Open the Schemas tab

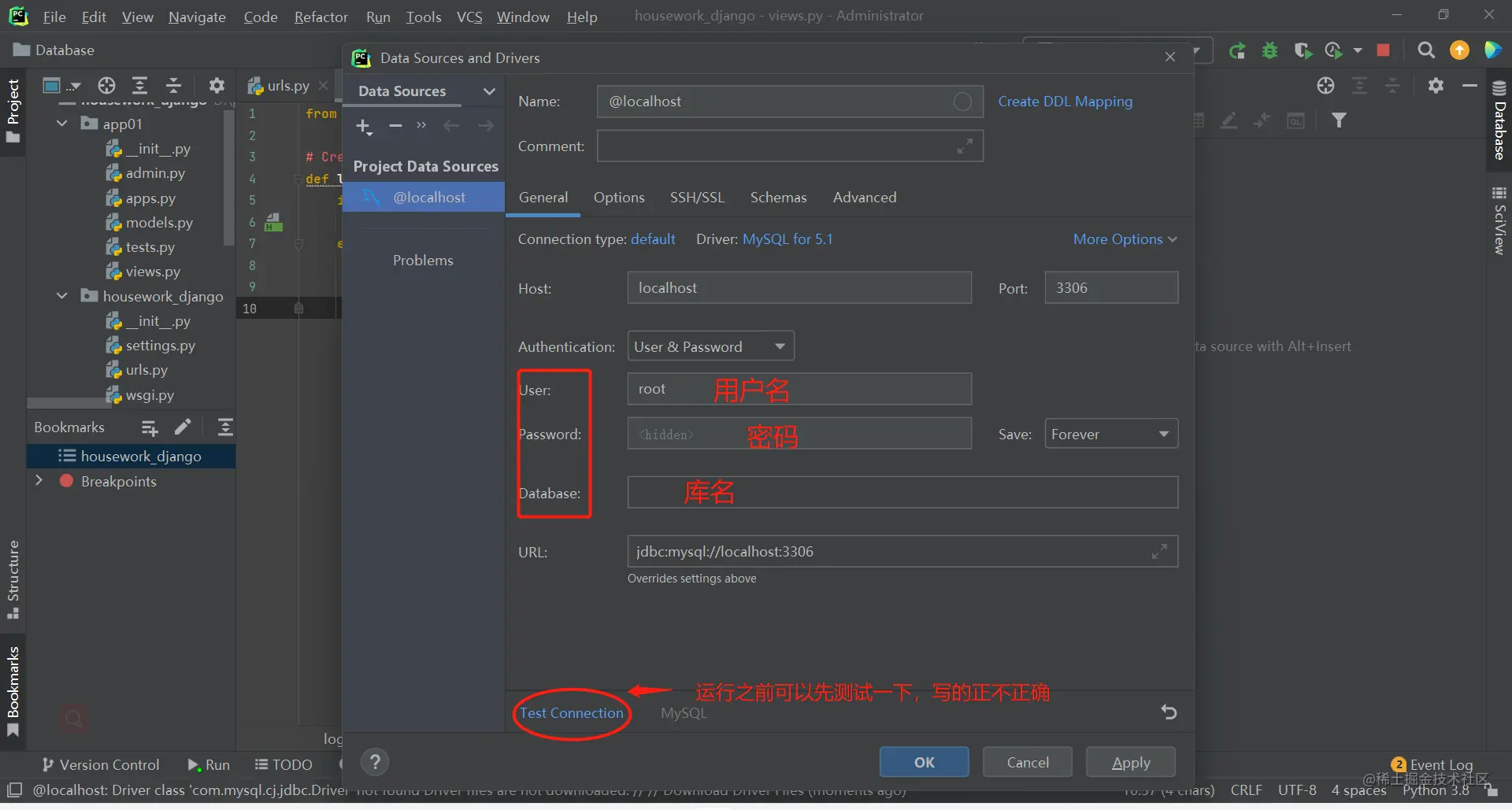pos(778,198)
